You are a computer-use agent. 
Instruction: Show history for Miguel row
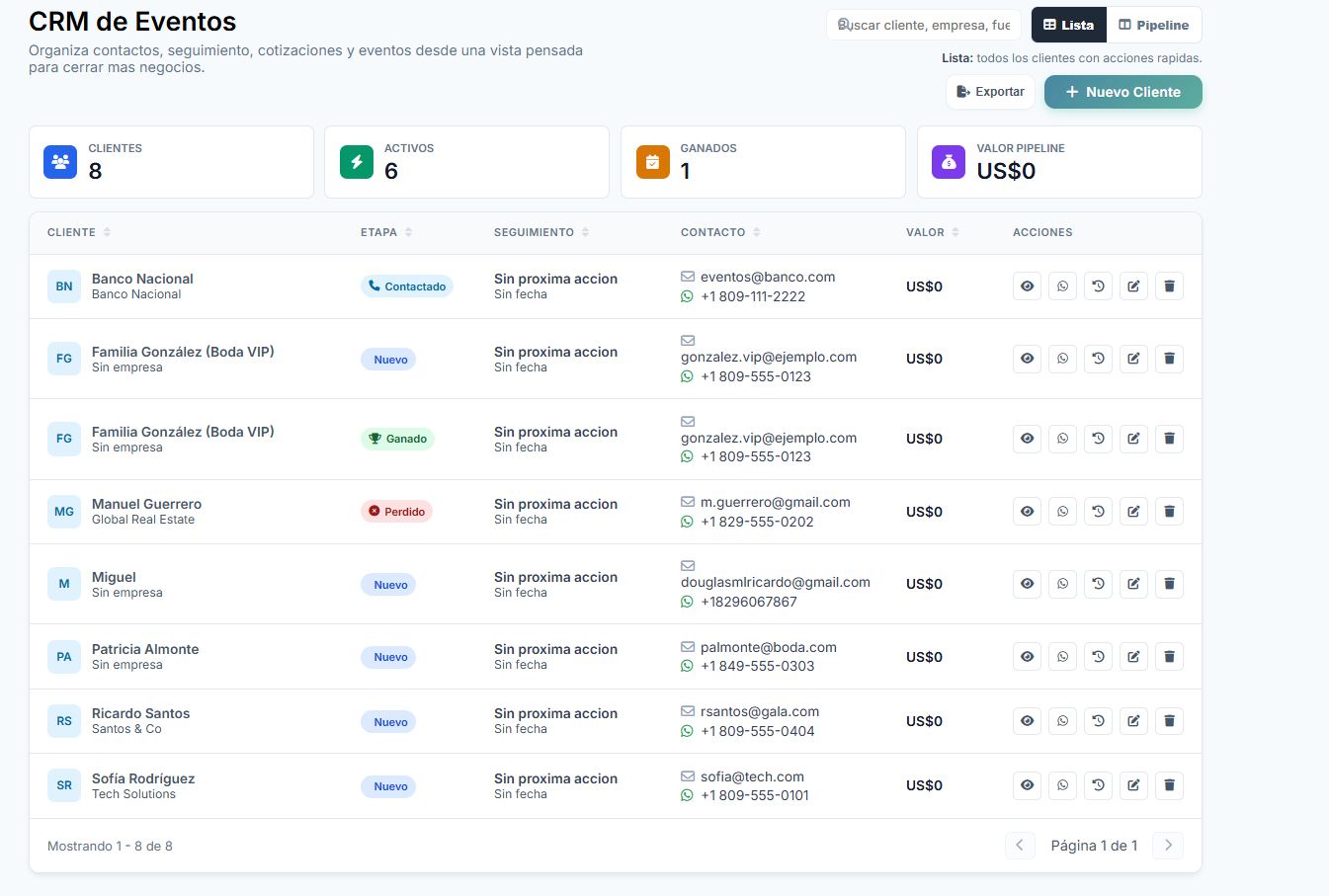(x=1098, y=584)
